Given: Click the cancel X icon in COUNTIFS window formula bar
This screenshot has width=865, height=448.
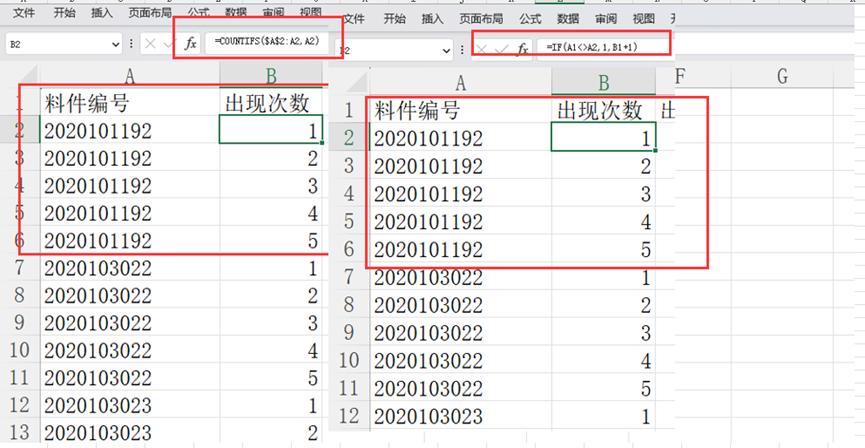Looking at the screenshot, I should click(149, 44).
